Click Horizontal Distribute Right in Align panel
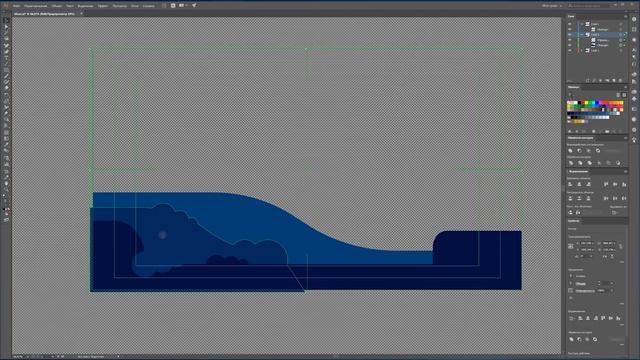This screenshot has width=640, height=360. [x=624, y=198]
